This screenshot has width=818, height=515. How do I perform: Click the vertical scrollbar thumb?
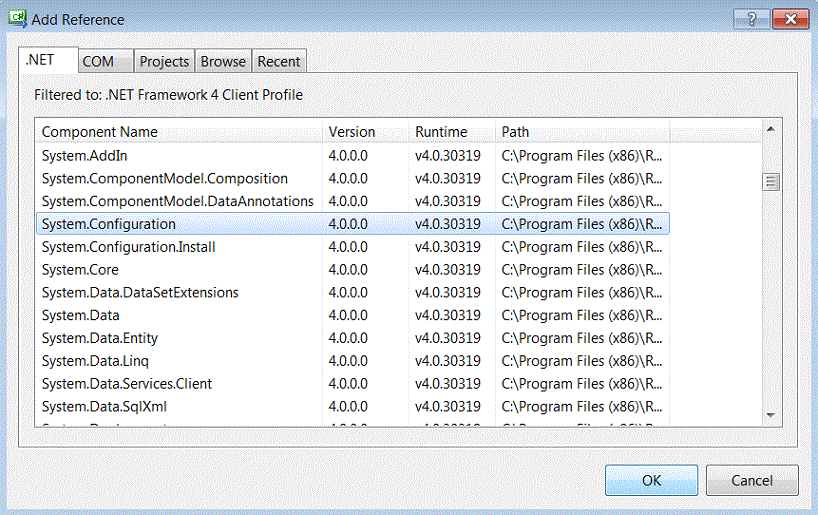point(771,182)
